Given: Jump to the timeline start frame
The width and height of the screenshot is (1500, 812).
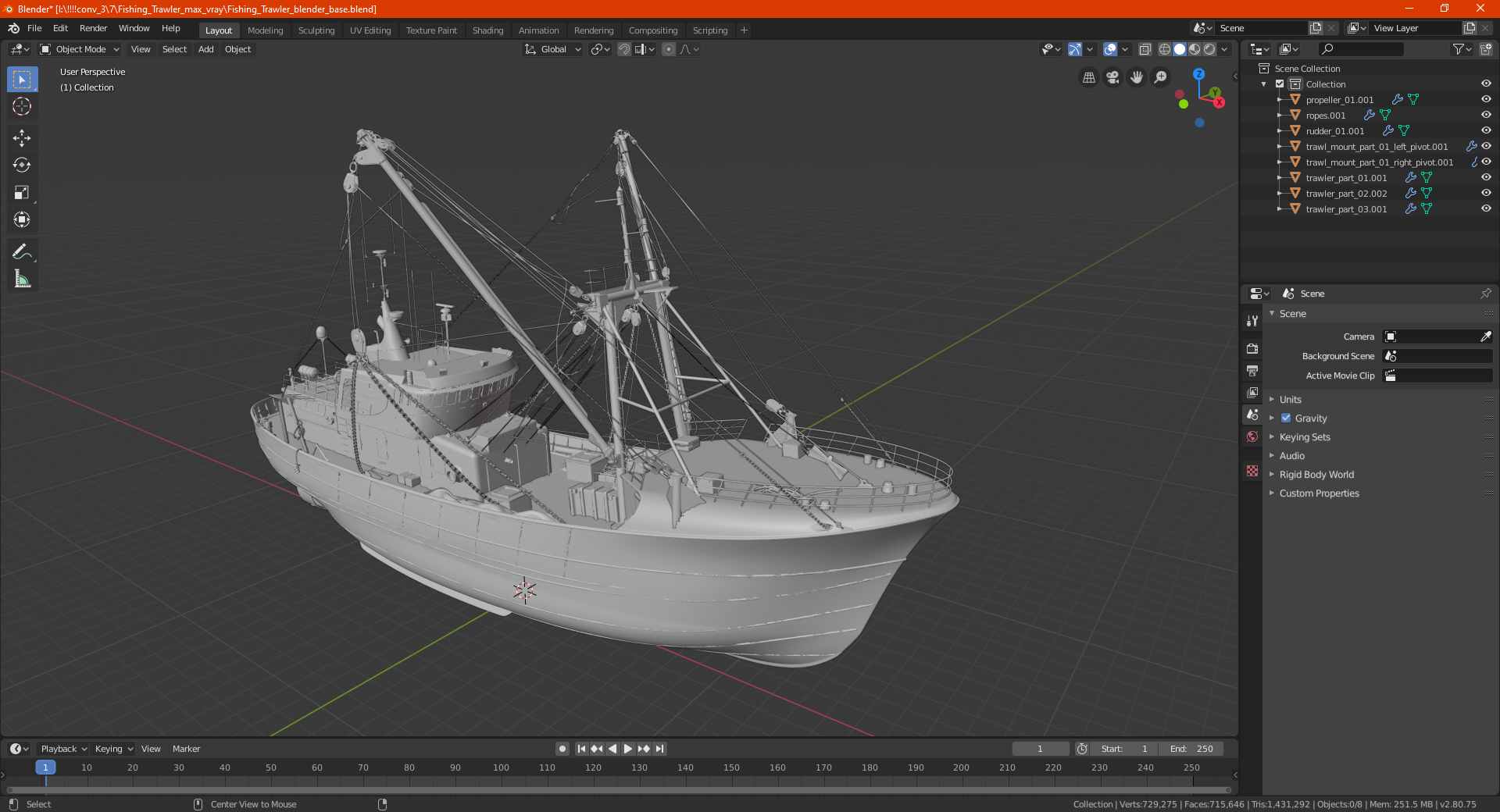Looking at the screenshot, I should 581,749.
